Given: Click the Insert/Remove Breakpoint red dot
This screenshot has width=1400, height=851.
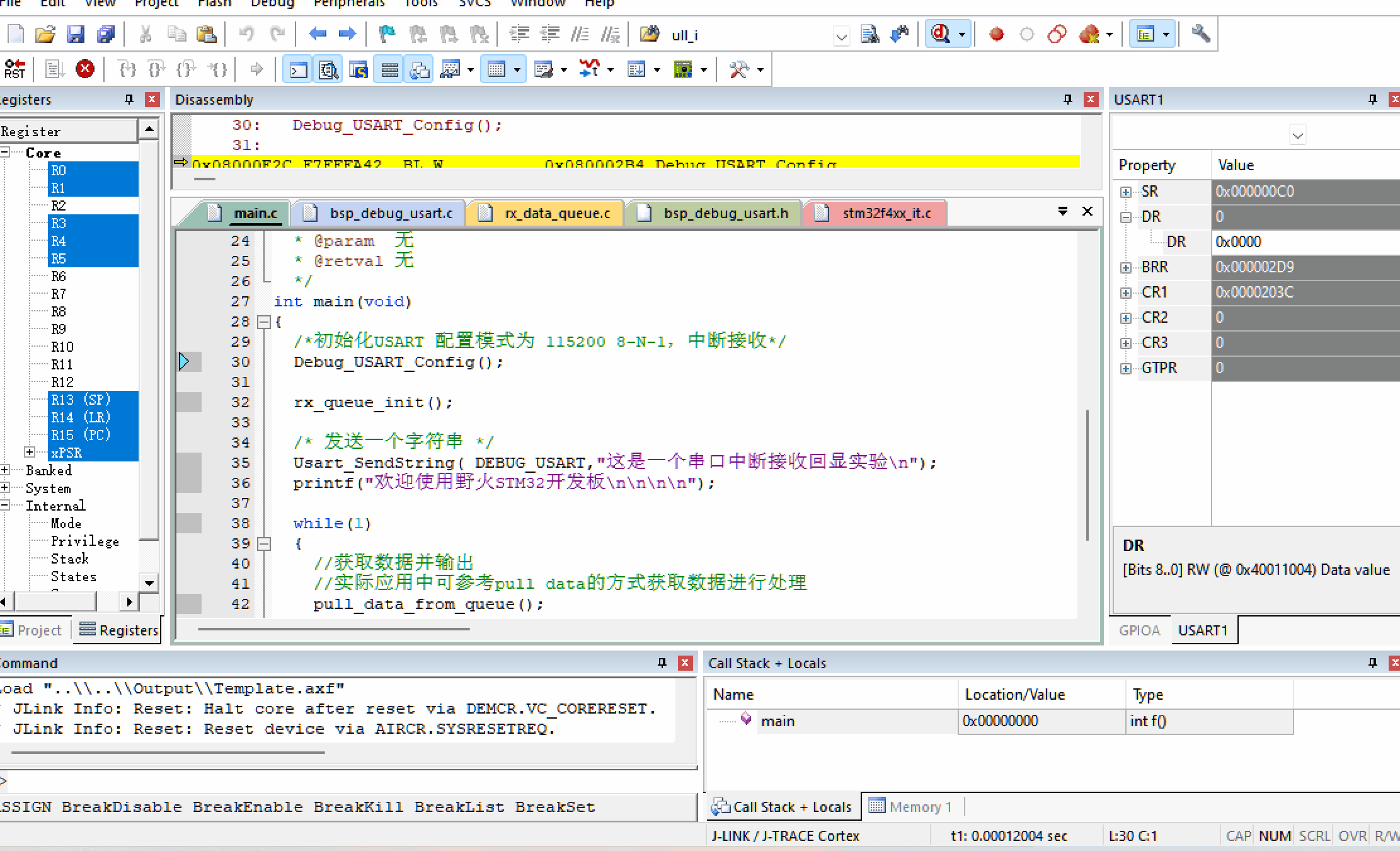Looking at the screenshot, I should pyautogui.click(x=996, y=34).
